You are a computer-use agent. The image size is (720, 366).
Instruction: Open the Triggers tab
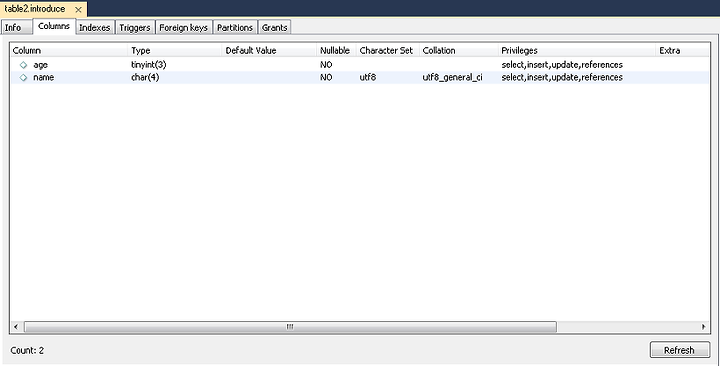click(x=135, y=28)
